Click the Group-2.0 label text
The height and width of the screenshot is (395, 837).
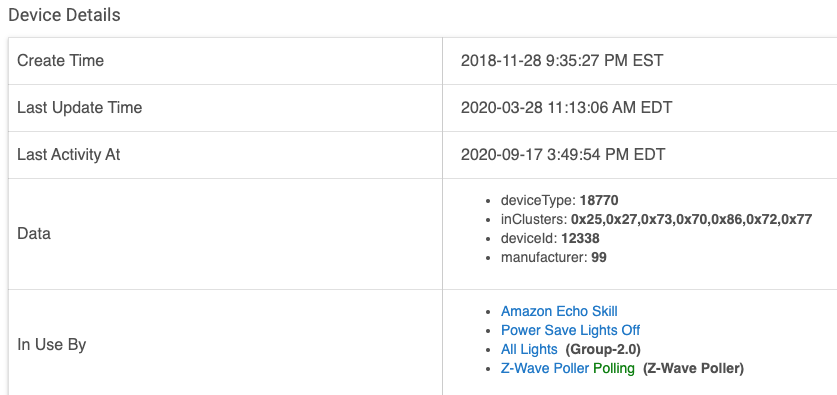coord(603,349)
